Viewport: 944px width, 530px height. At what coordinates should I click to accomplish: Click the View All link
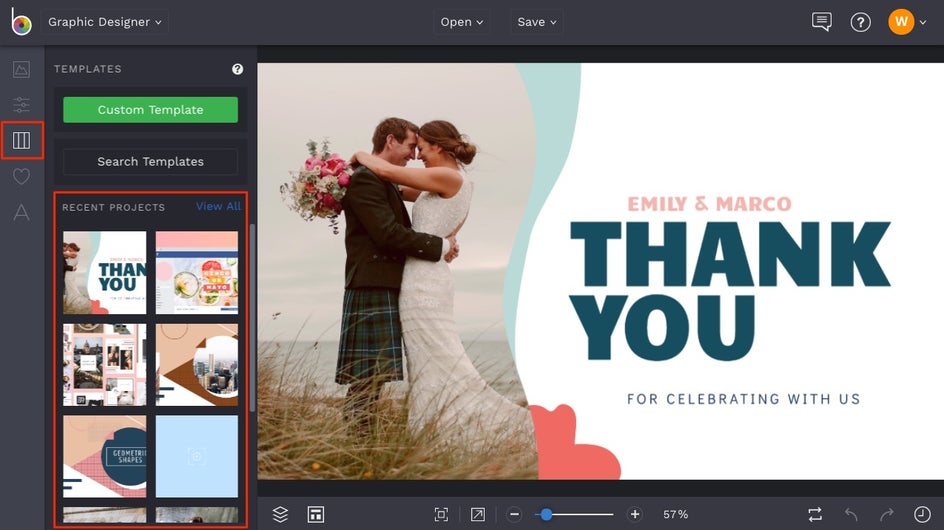tap(218, 206)
